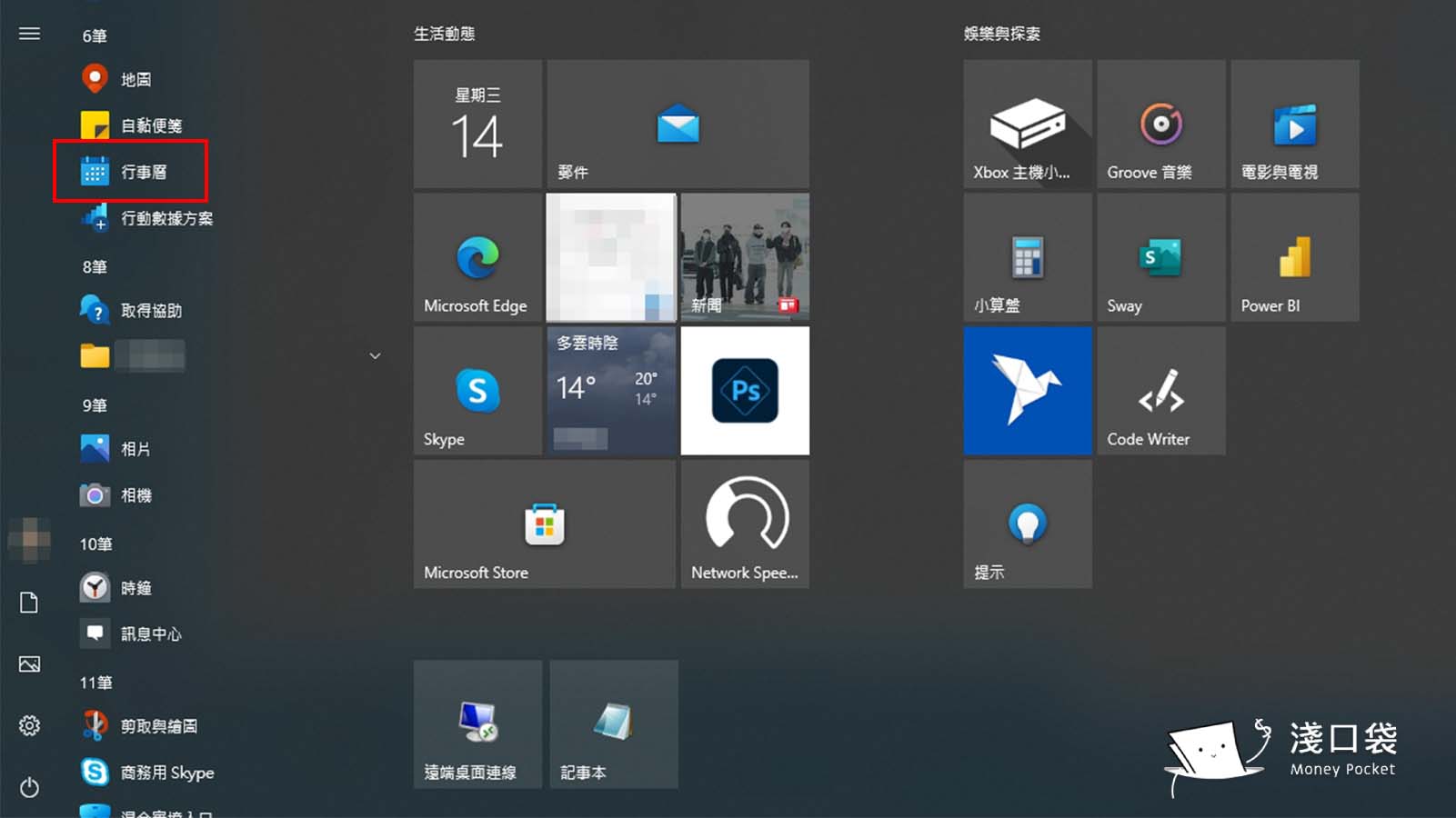This screenshot has width=1456, height=818.
Task: Open Settings gear in Start sidebar
Action: click(29, 725)
